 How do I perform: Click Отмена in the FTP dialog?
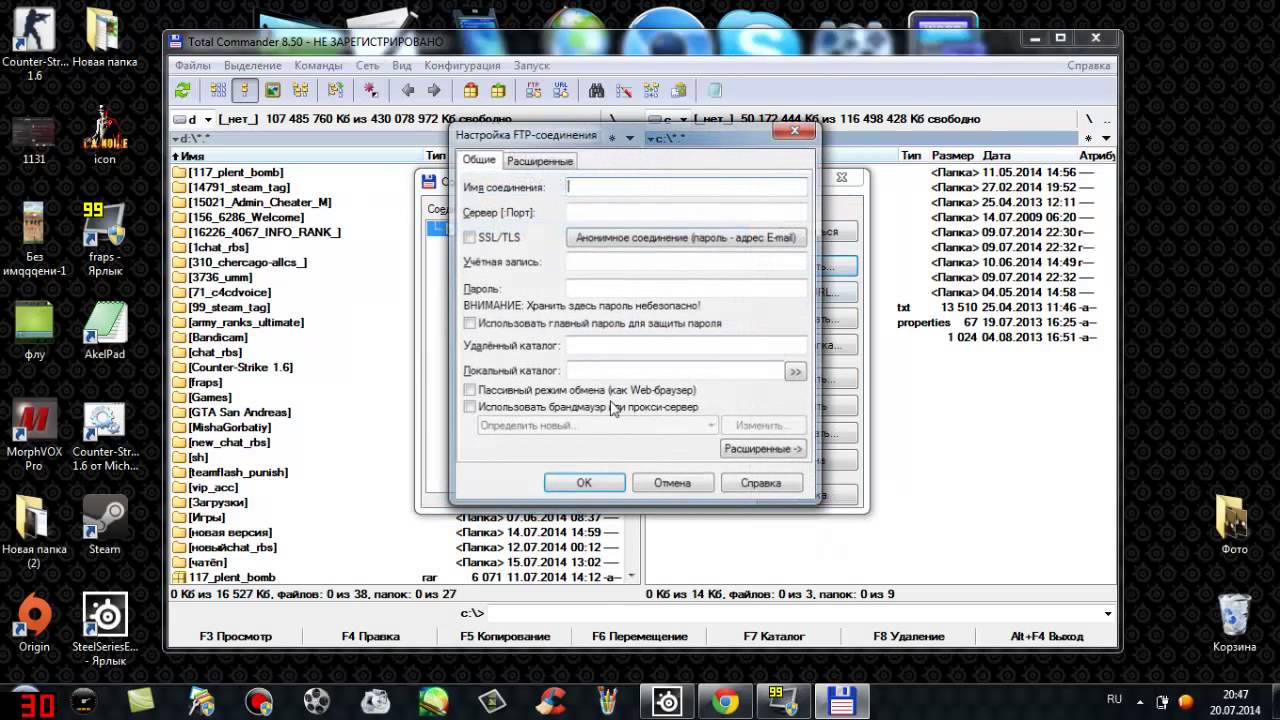[672, 483]
